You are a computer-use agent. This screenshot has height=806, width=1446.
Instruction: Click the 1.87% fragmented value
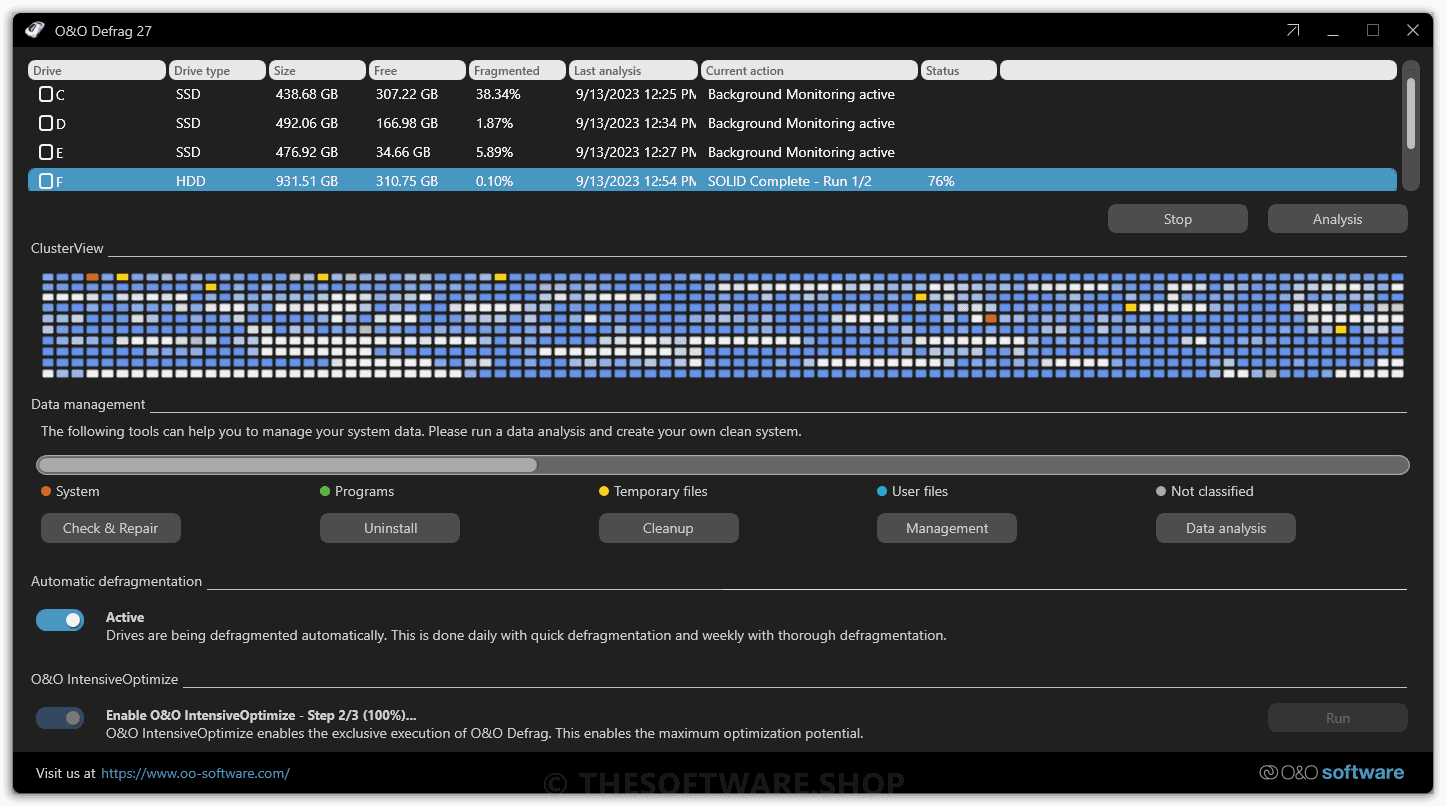[x=494, y=123]
